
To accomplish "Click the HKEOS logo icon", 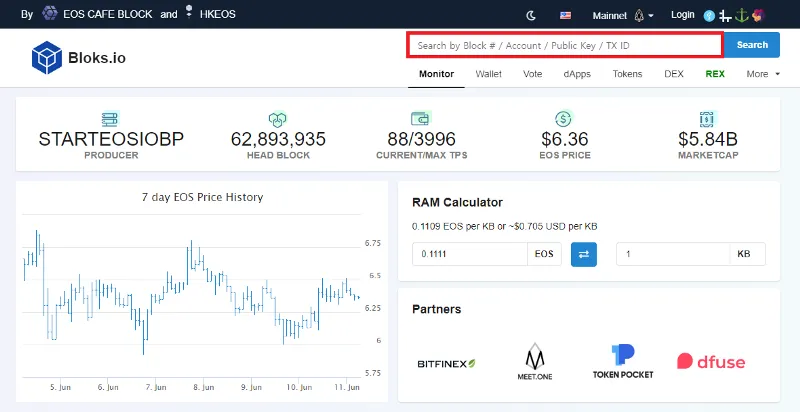I will pos(189,12).
